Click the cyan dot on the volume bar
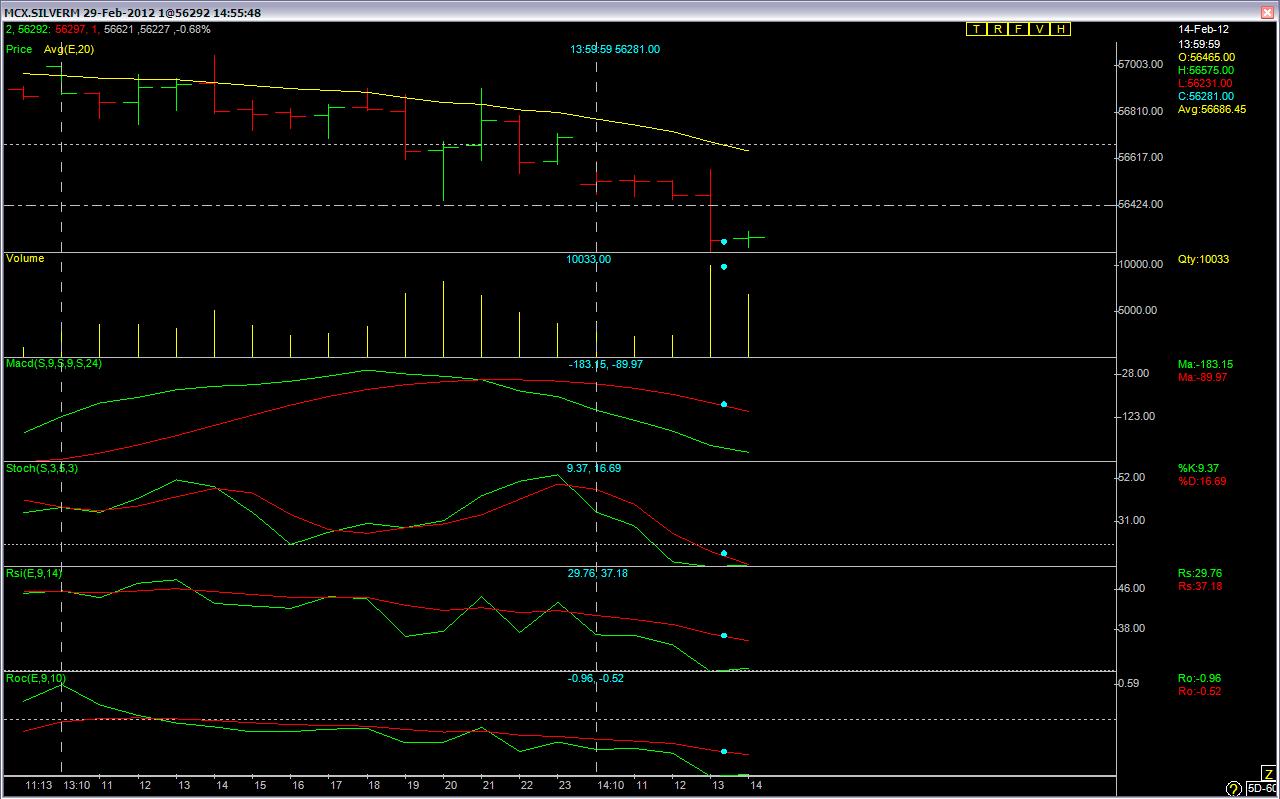The width and height of the screenshot is (1280, 799). [x=723, y=267]
